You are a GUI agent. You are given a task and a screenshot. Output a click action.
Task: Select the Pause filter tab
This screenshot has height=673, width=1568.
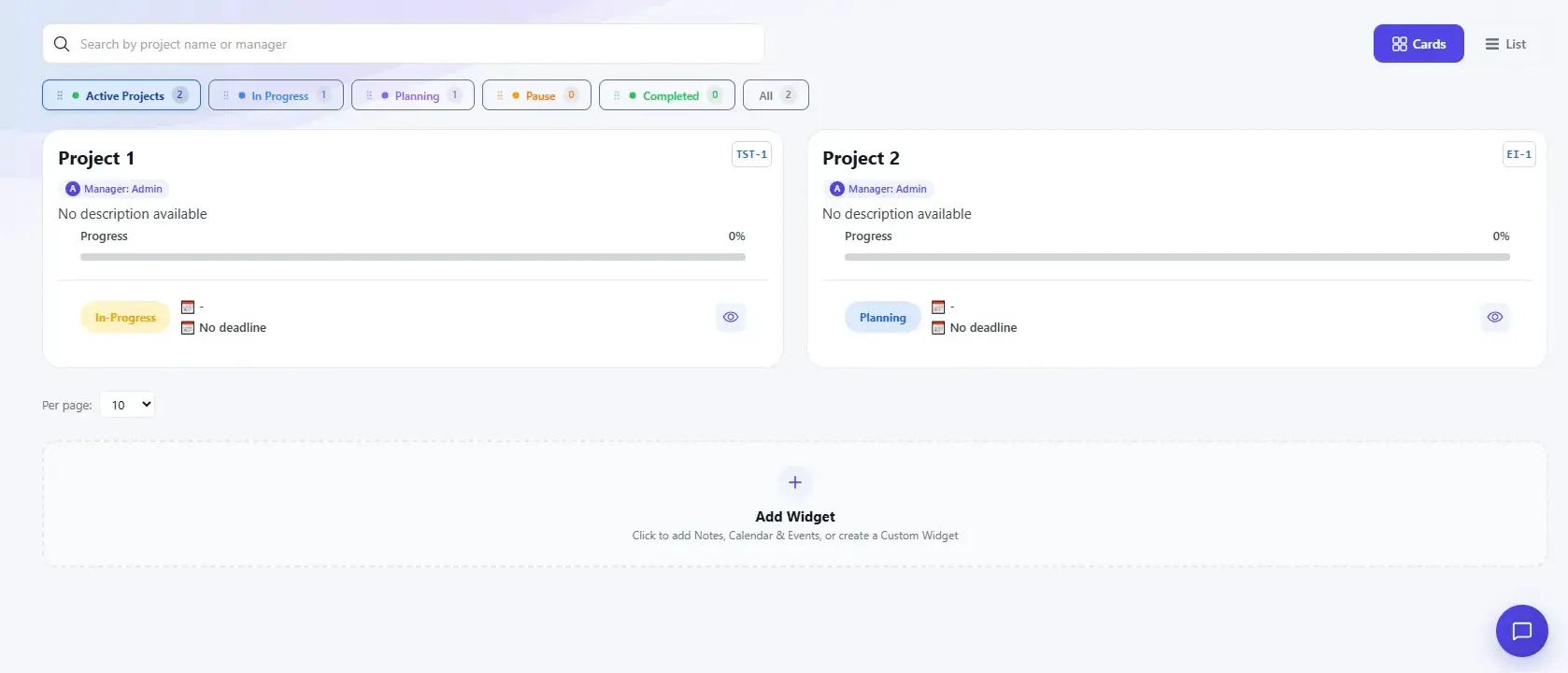[x=536, y=95]
